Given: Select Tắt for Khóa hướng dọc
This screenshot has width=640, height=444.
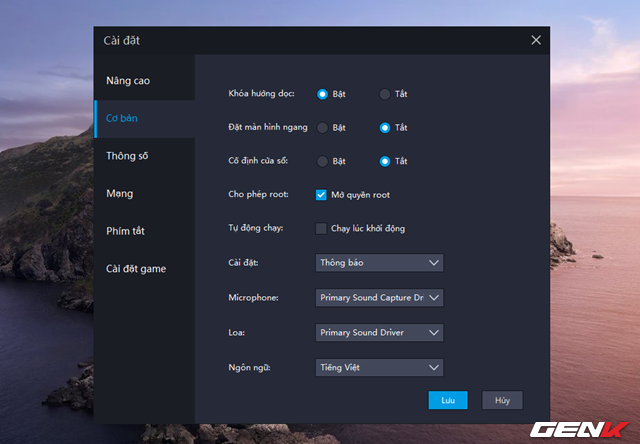Looking at the screenshot, I should click(x=384, y=94).
